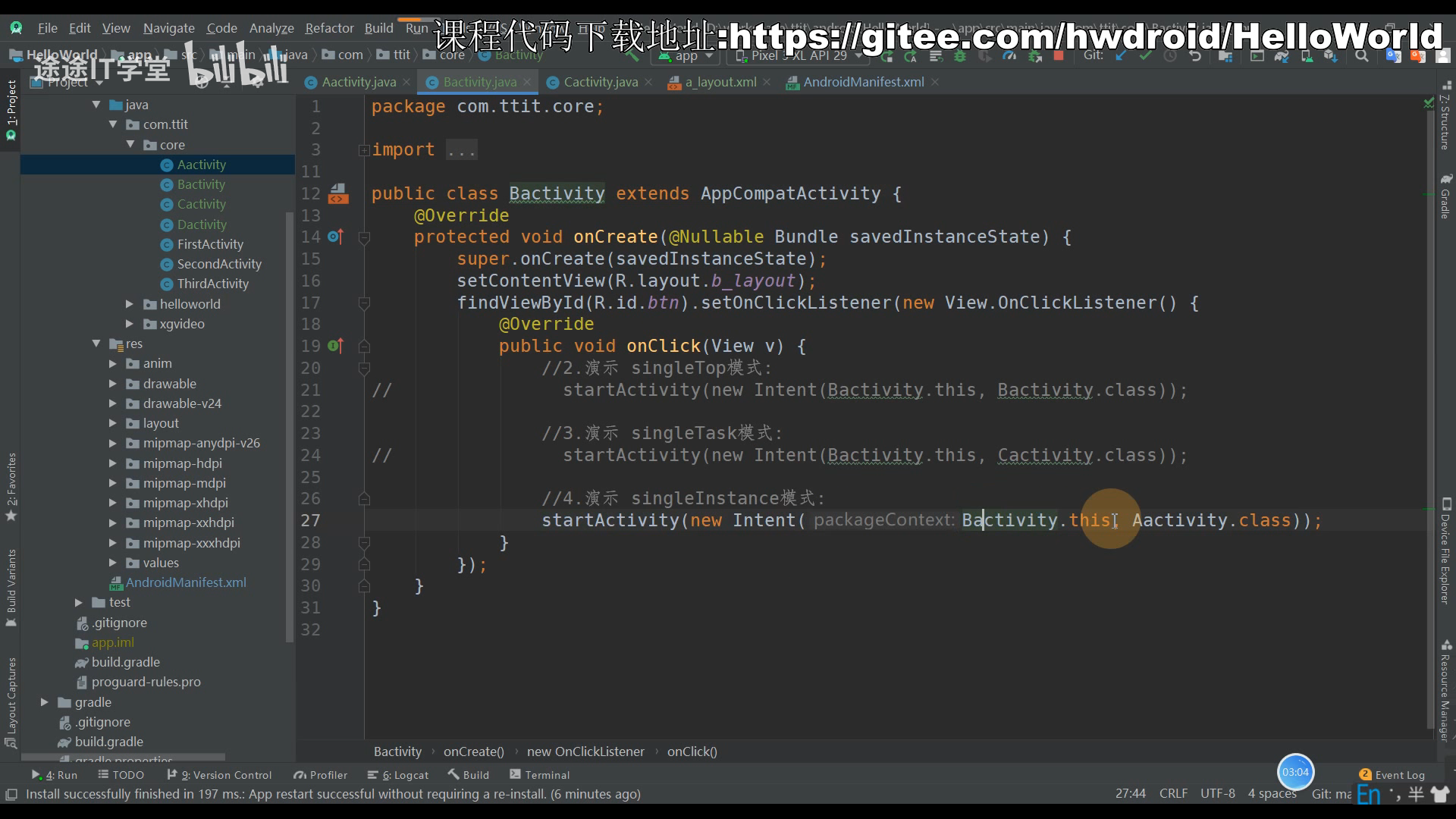This screenshot has height=819, width=1456.
Task: Open the 9: Version Control tool window
Action: click(219, 775)
